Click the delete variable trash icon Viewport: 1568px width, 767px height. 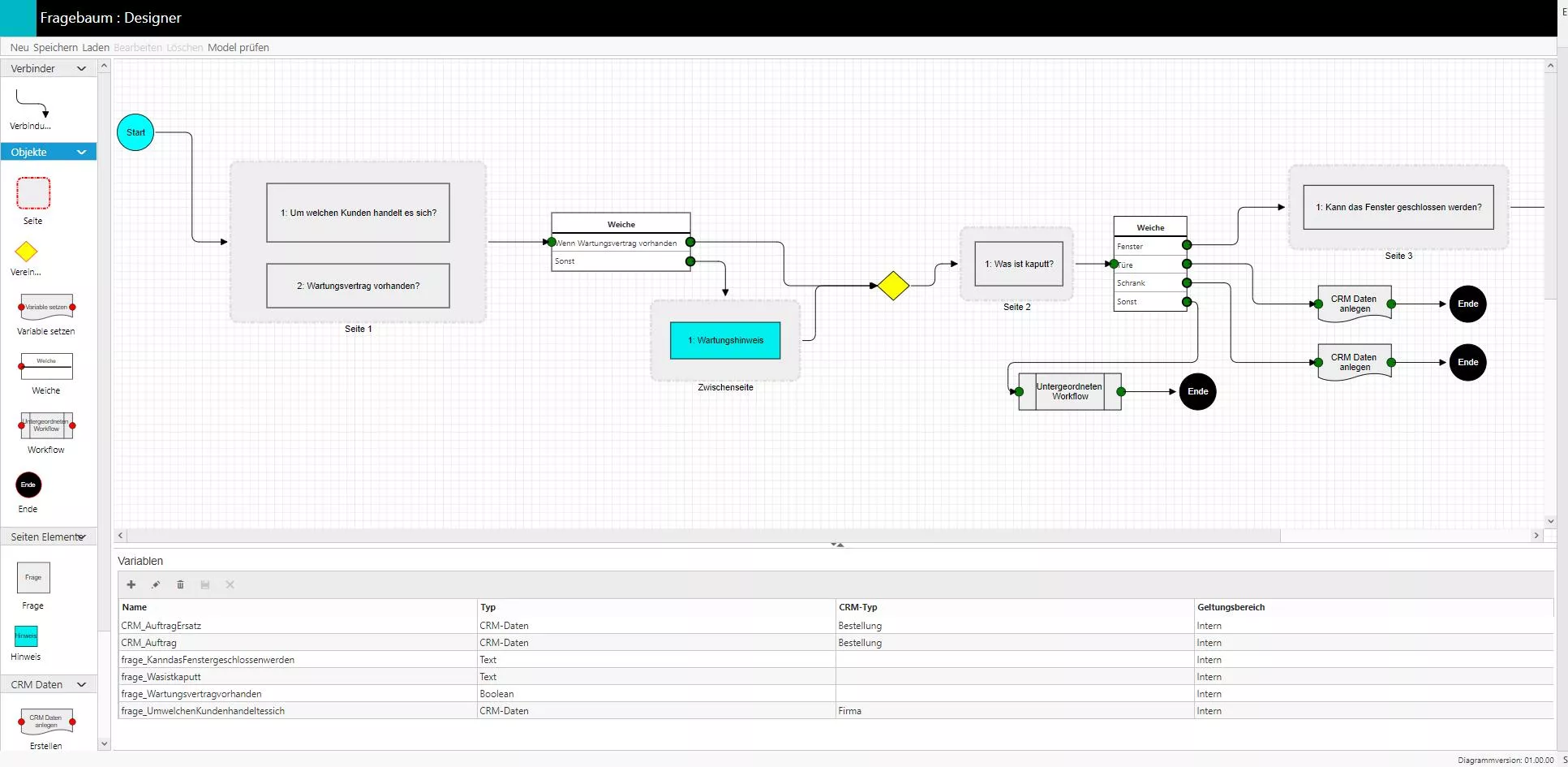[x=180, y=584]
